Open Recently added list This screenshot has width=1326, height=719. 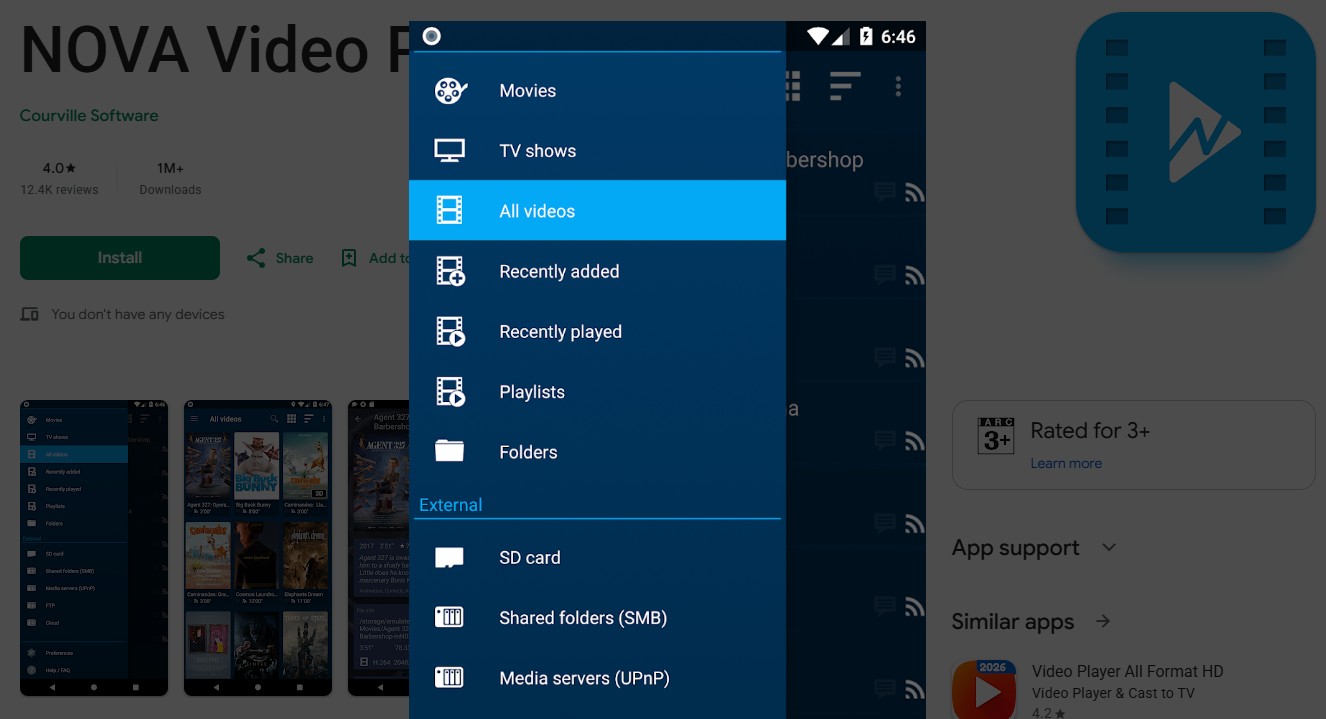(x=597, y=271)
